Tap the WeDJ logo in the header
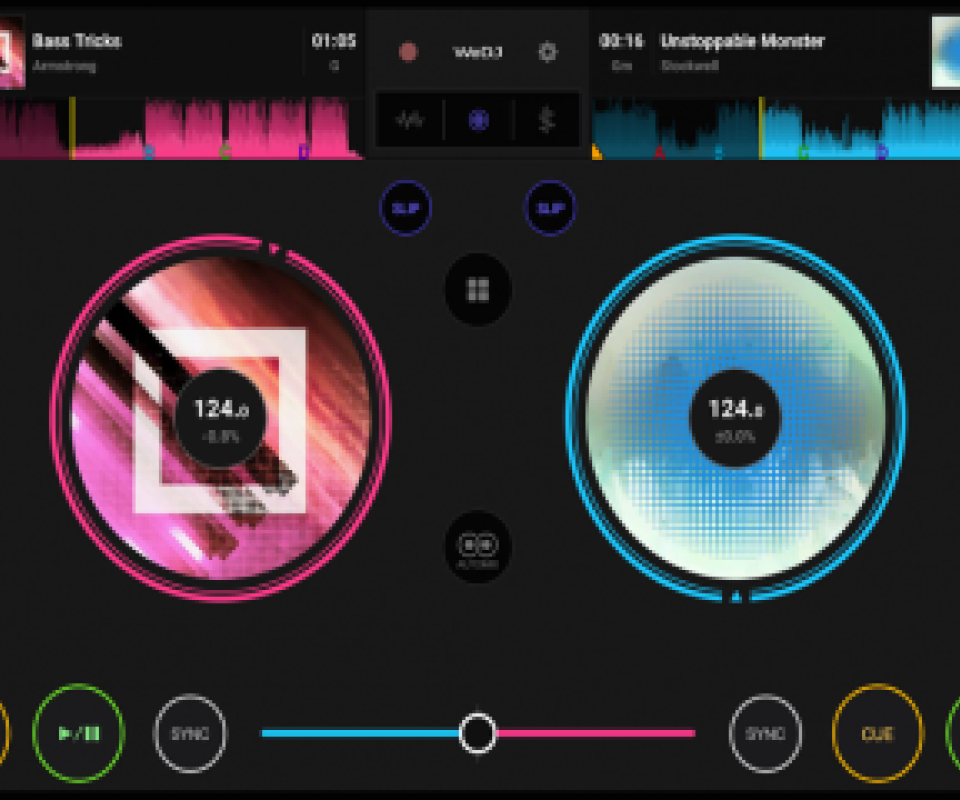Screen dimensions: 960x800 (478, 53)
